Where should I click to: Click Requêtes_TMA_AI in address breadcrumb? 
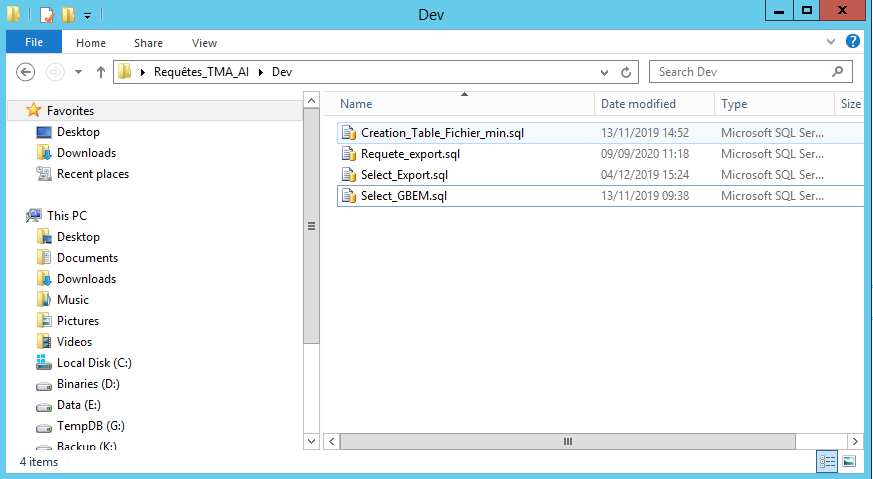pos(201,72)
